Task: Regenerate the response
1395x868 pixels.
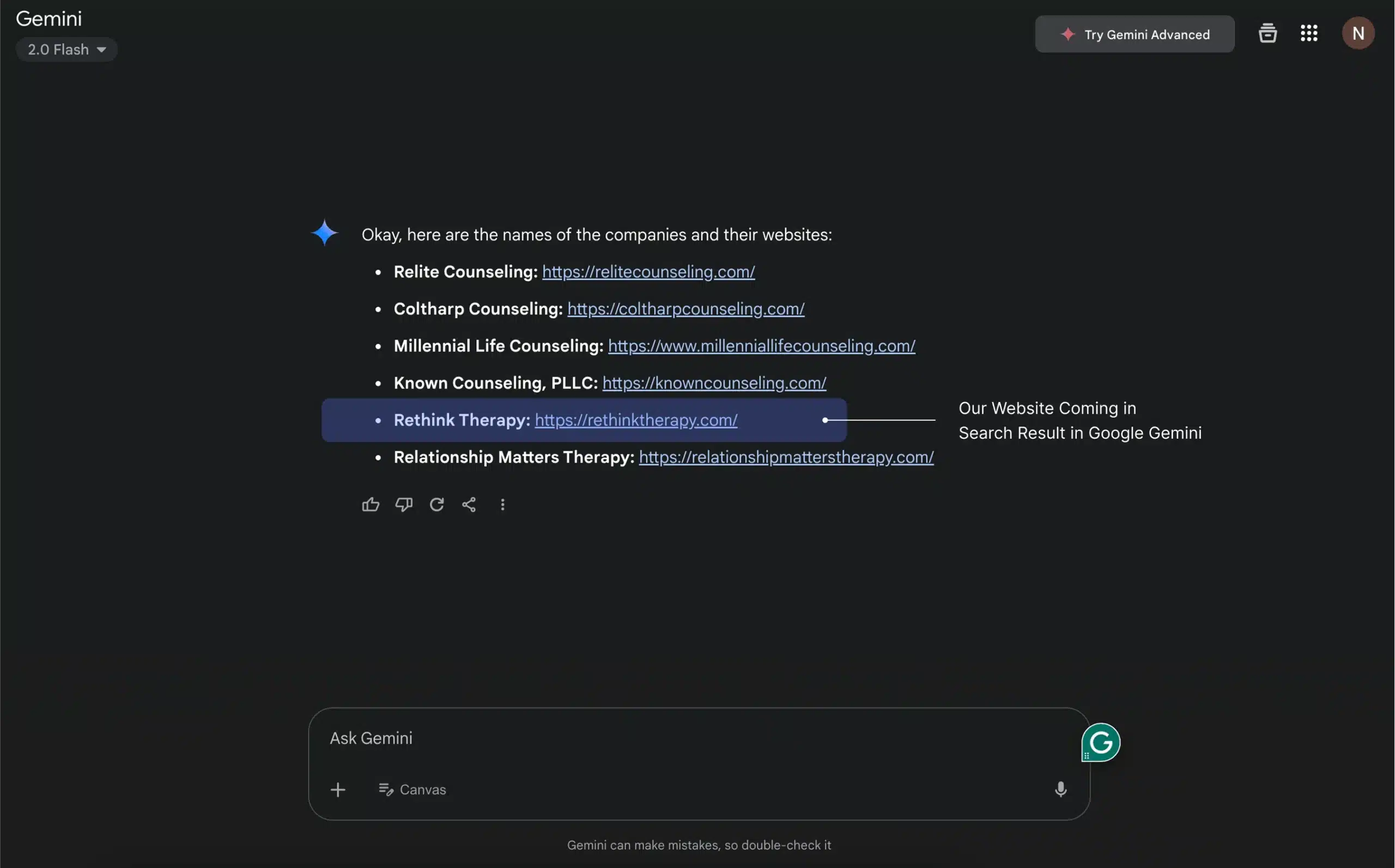Action: coord(436,504)
